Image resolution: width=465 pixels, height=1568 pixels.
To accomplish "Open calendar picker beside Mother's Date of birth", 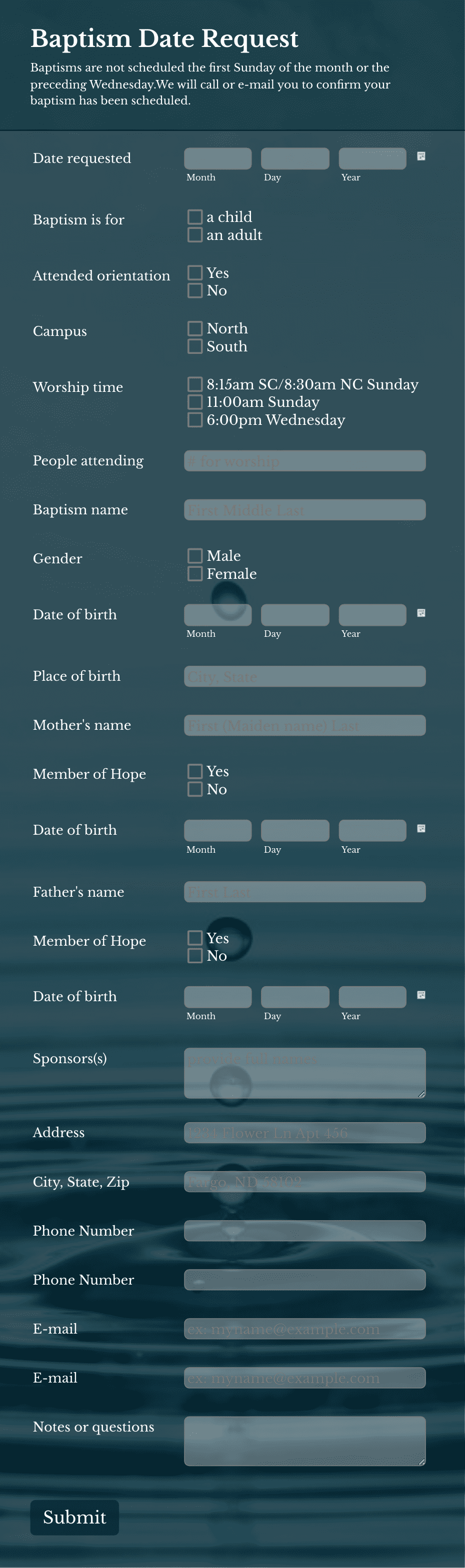I will pyautogui.click(x=420, y=828).
